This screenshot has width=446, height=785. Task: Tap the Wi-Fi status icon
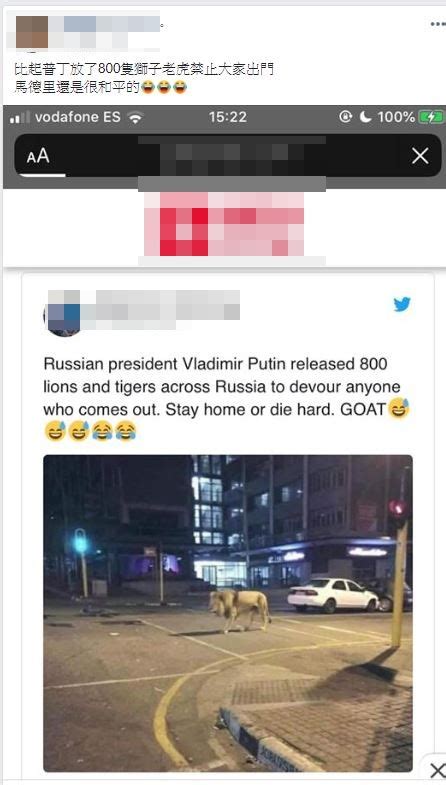pyautogui.click(x=135, y=118)
